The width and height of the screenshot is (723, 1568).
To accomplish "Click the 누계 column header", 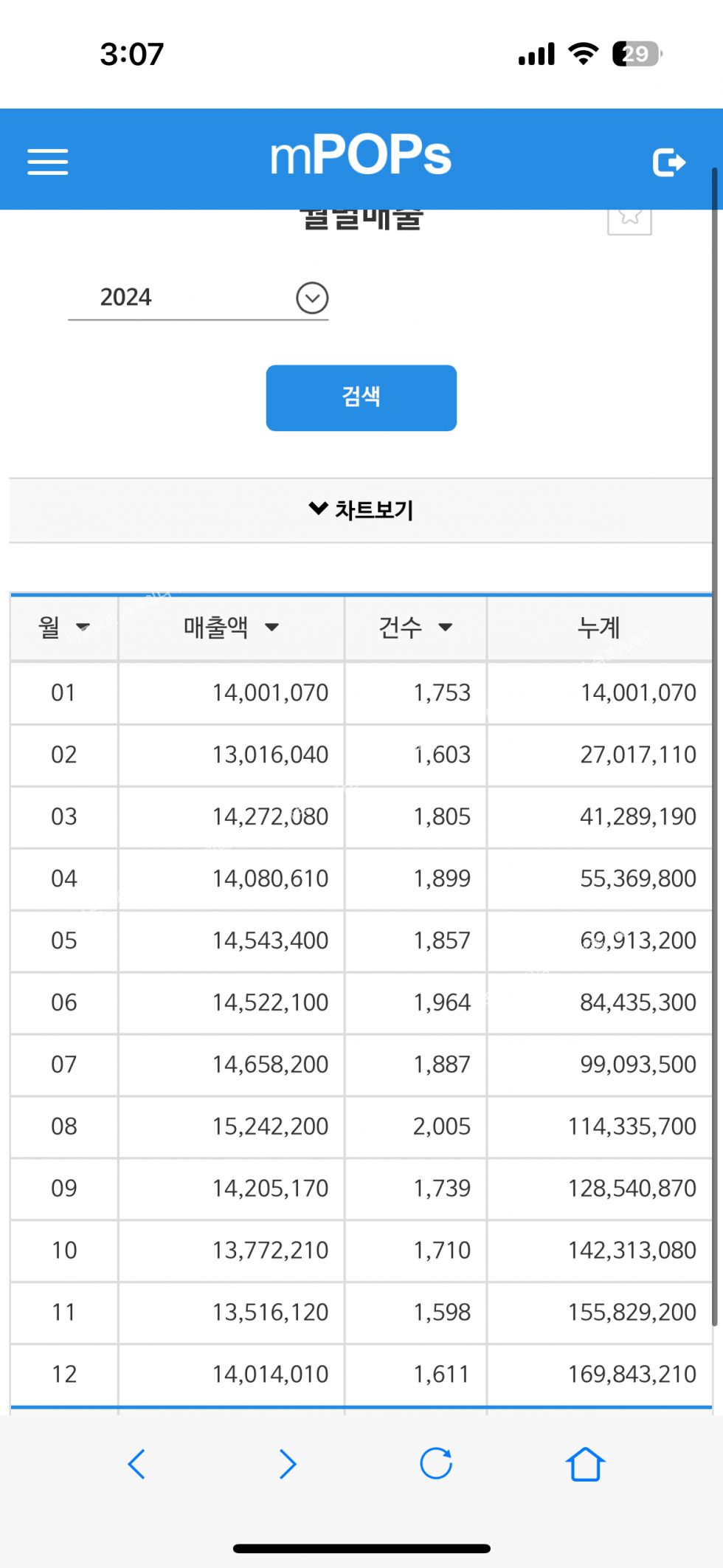I will (598, 627).
